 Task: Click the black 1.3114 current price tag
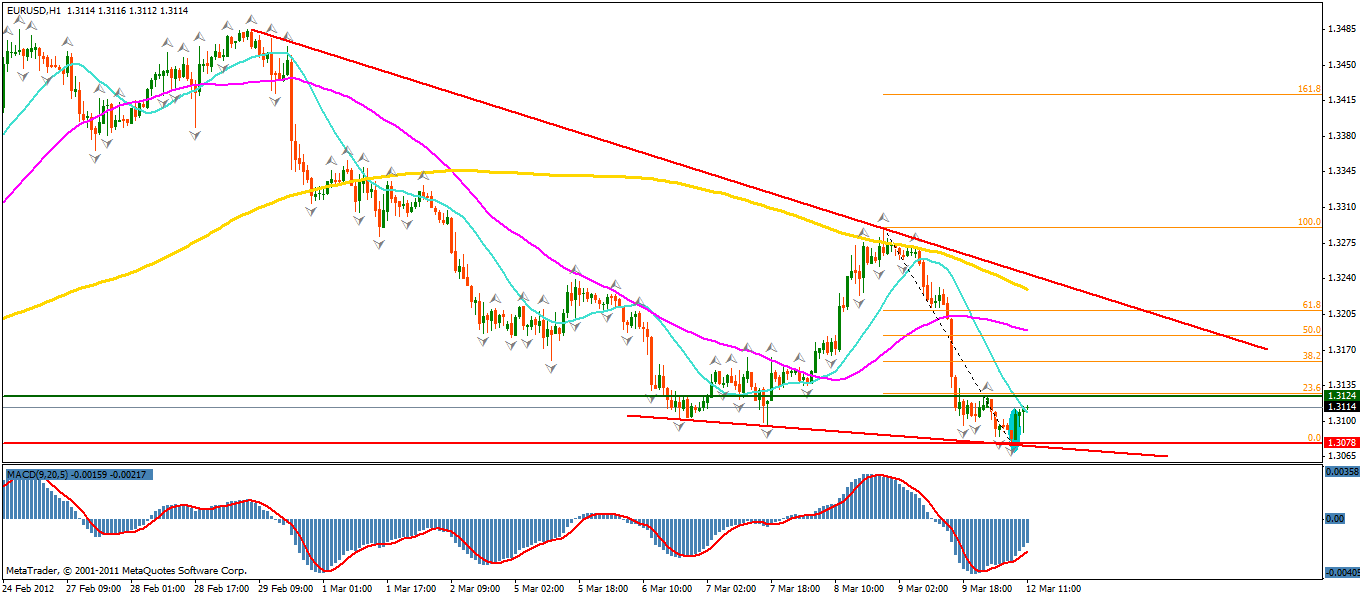pos(1340,407)
